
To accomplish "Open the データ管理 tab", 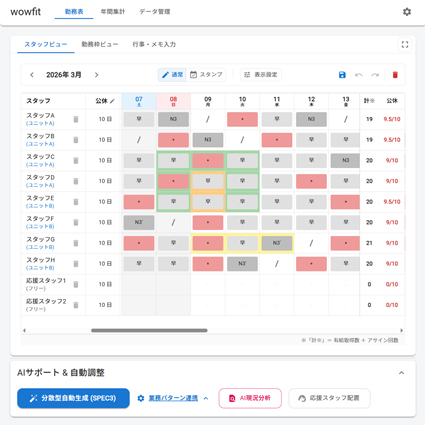I will click(x=155, y=12).
